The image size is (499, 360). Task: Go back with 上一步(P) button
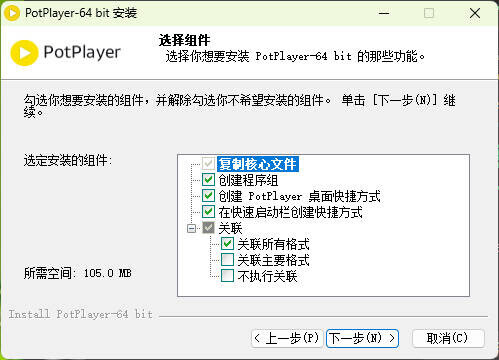click(287, 338)
